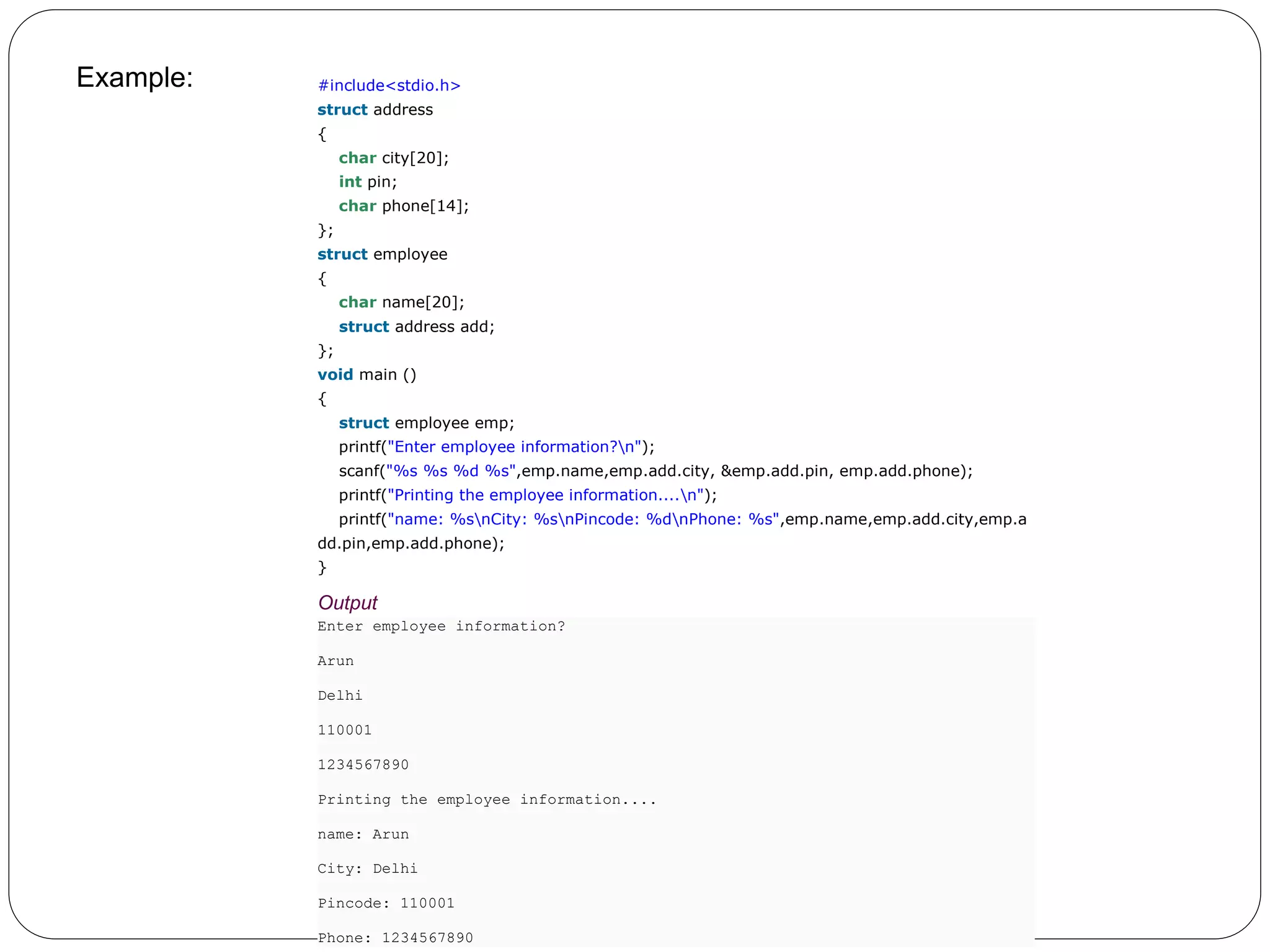The image size is (1270, 952).
Task: Click the 'Example:' heading text
Action: (x=135, y=78)
